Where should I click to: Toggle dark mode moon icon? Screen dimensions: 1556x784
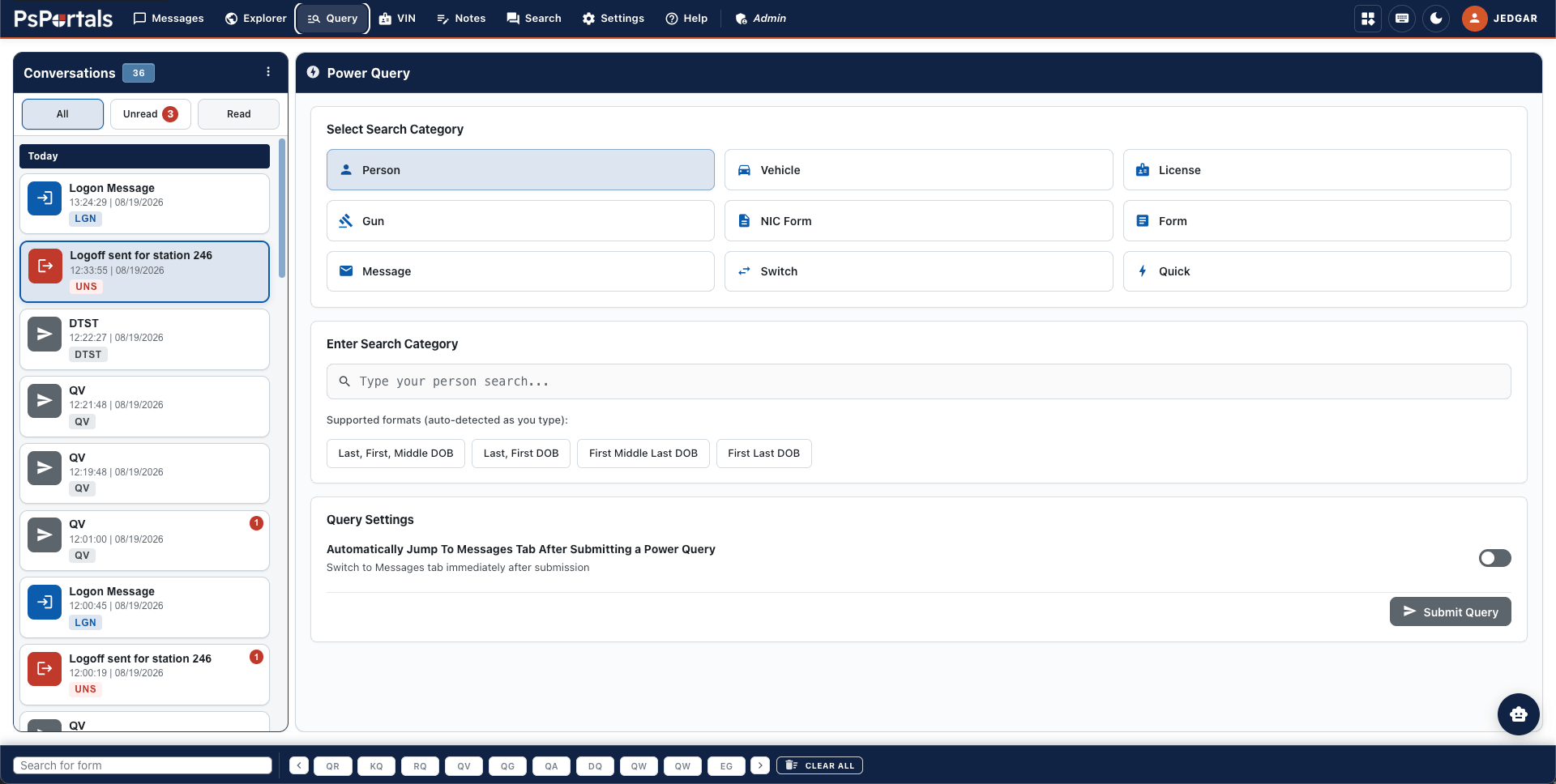coord(1436,19)
